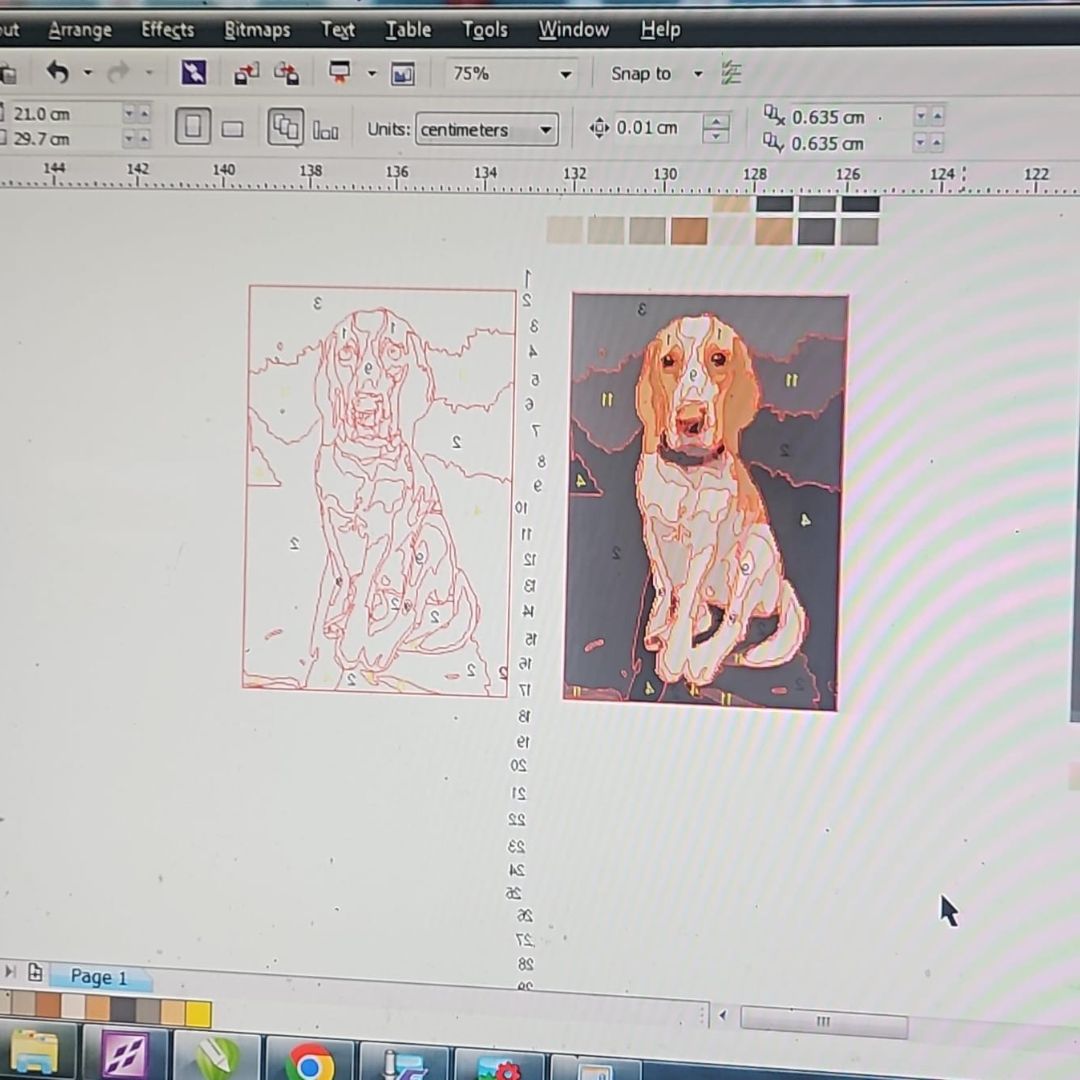
Task: Click the Export icon
Action: point(287,73)
